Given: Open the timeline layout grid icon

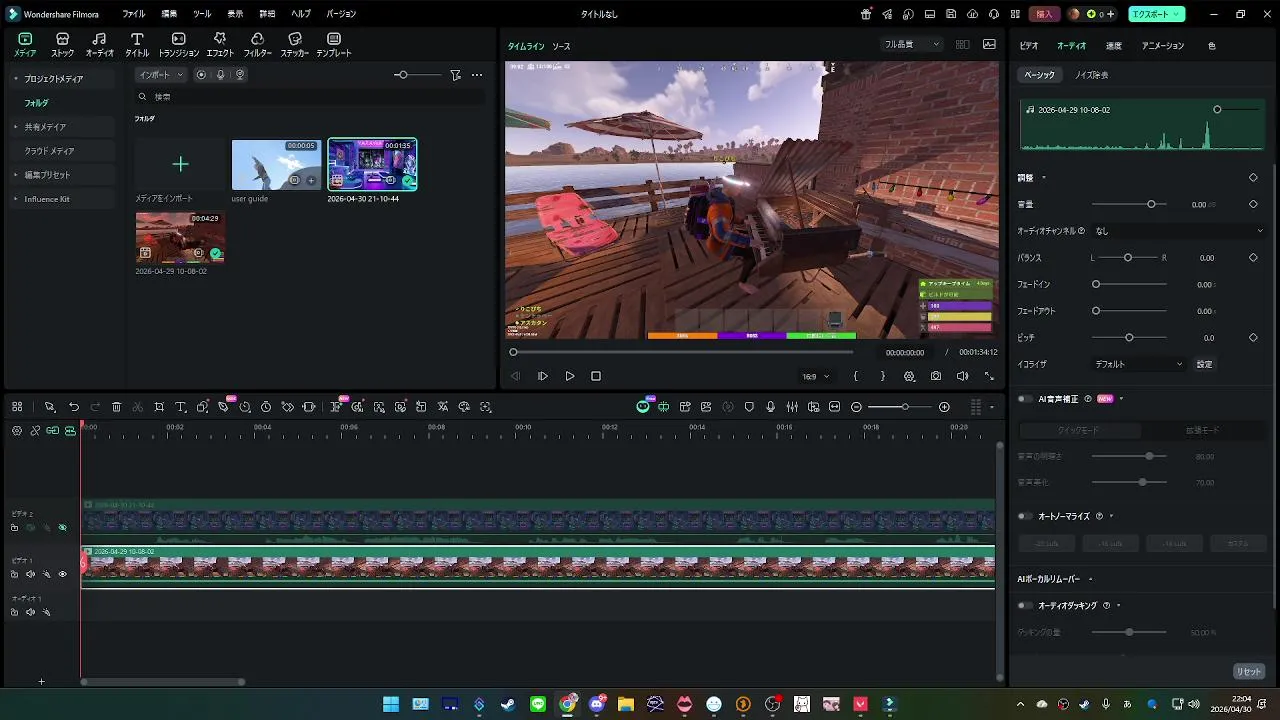Looking at the screenshot, I should (x=18, y=407).
